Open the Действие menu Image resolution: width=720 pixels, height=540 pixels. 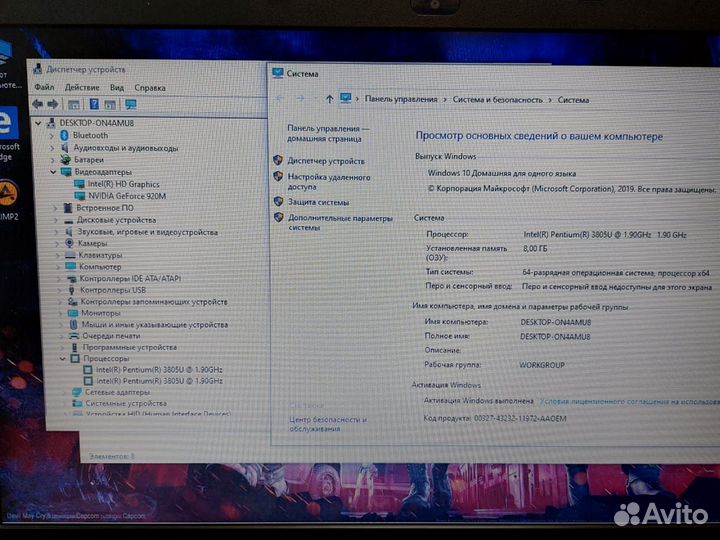coord(82,88)
